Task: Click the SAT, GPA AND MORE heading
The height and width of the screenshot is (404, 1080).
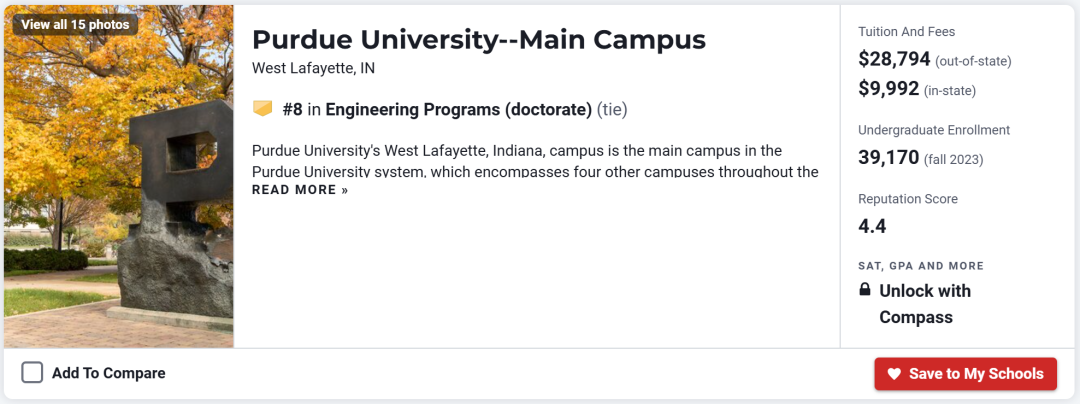Action: (921, 266)
